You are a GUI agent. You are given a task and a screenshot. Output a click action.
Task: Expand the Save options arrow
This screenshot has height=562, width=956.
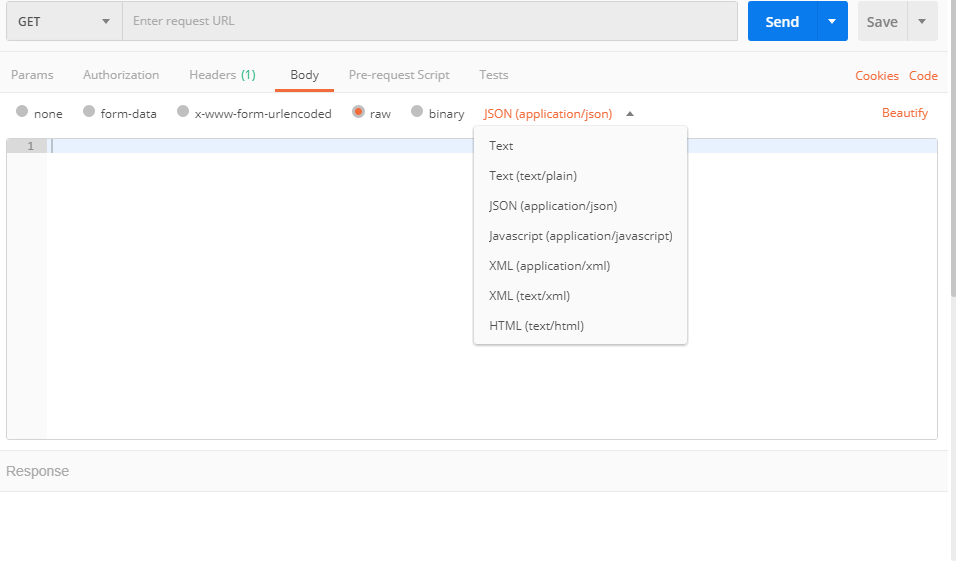922,21
